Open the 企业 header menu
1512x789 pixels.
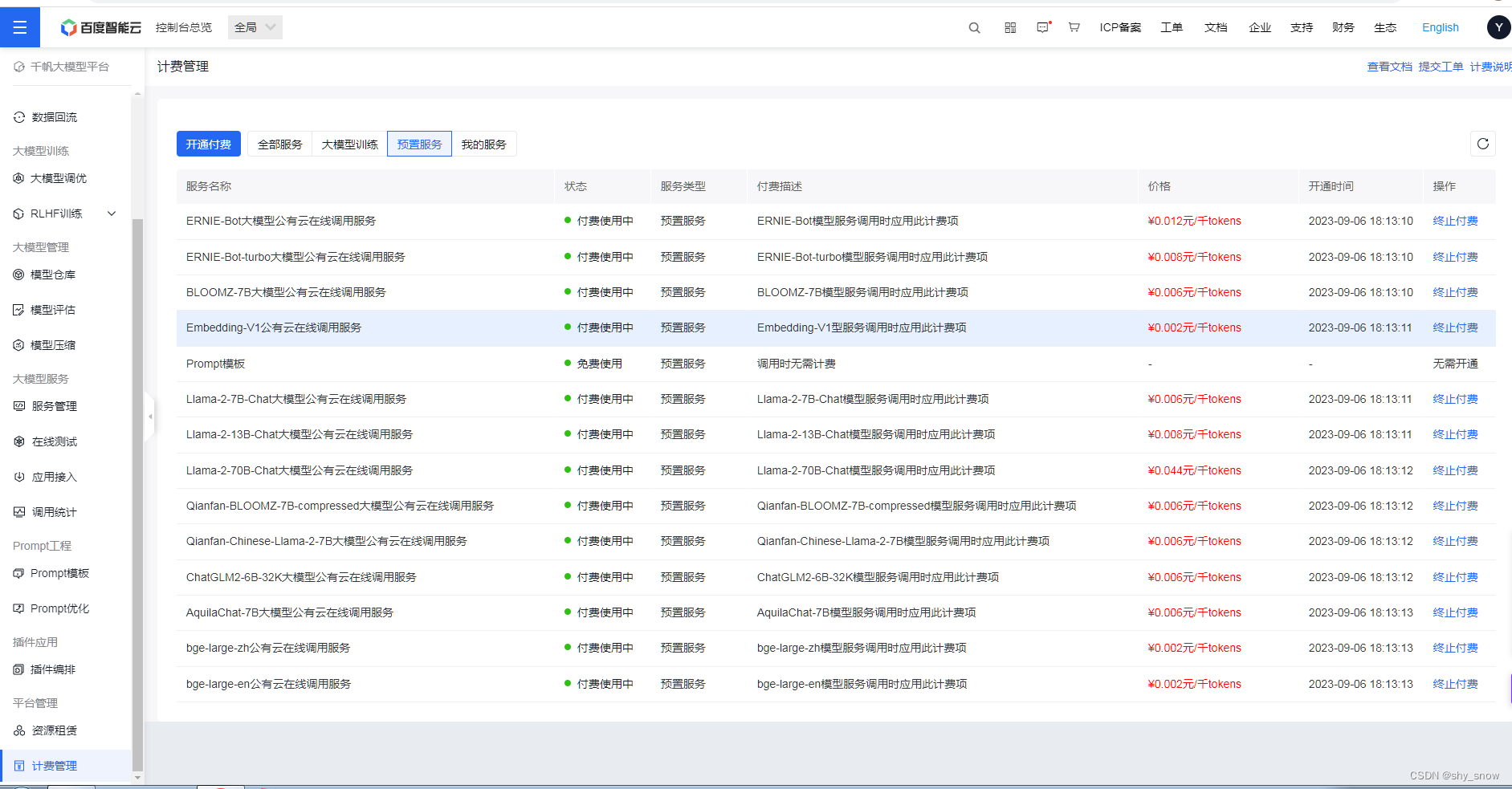click(1260, 27)
